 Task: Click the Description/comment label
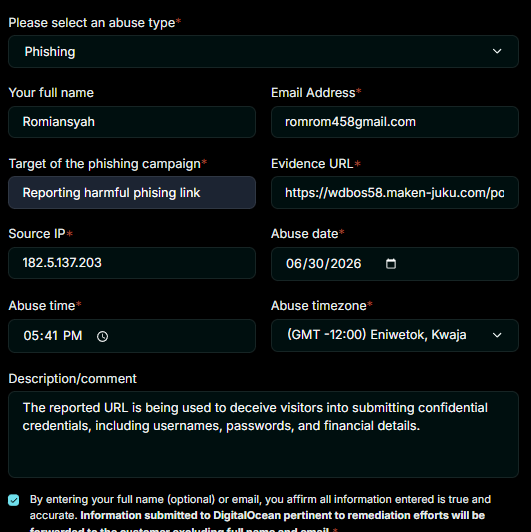(72, 379)
